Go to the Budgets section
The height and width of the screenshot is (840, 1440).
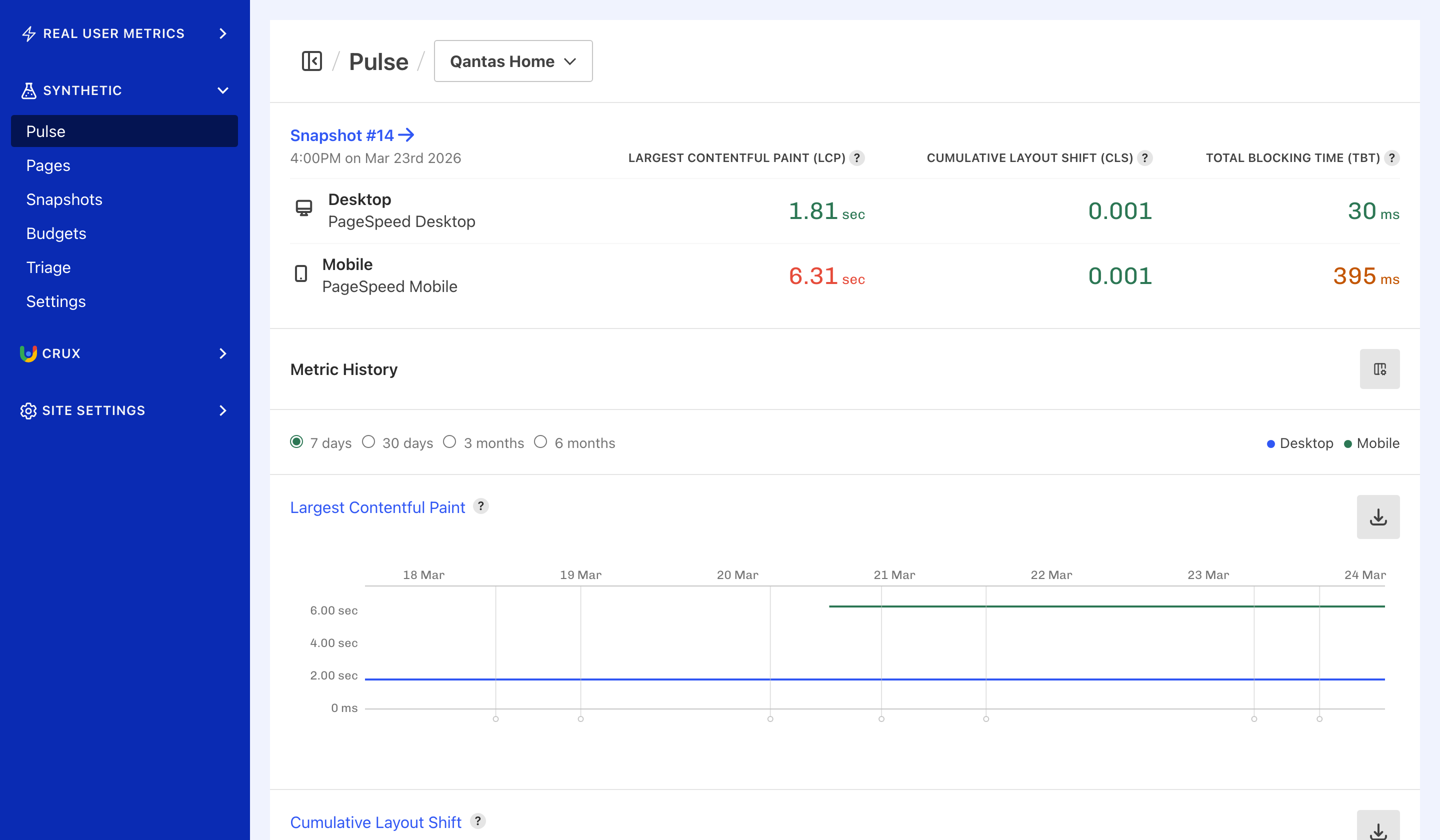point(56,233)
